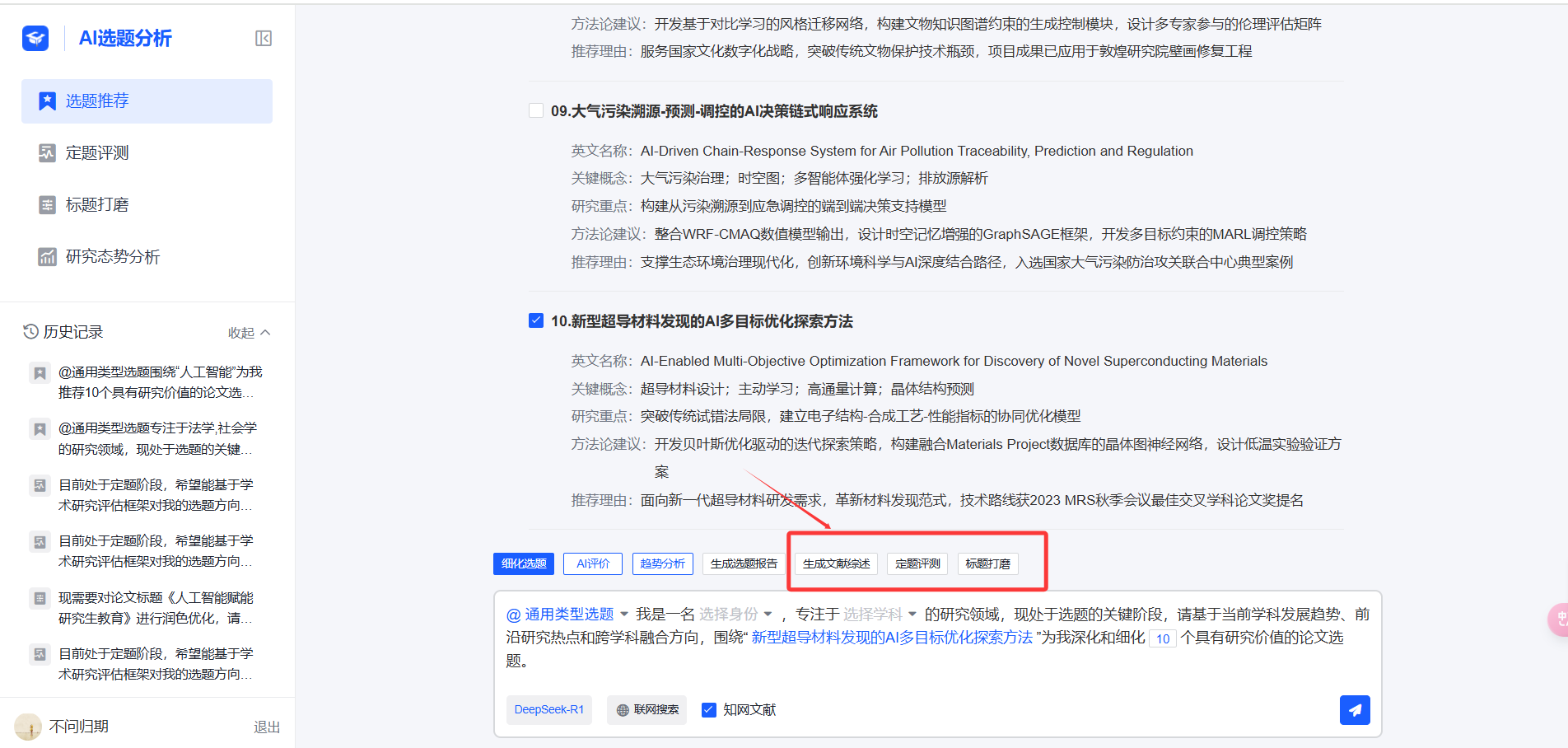1568x748 pixels.
Task: Click the pink floating assistant icon
Action: pos(1559,619)
